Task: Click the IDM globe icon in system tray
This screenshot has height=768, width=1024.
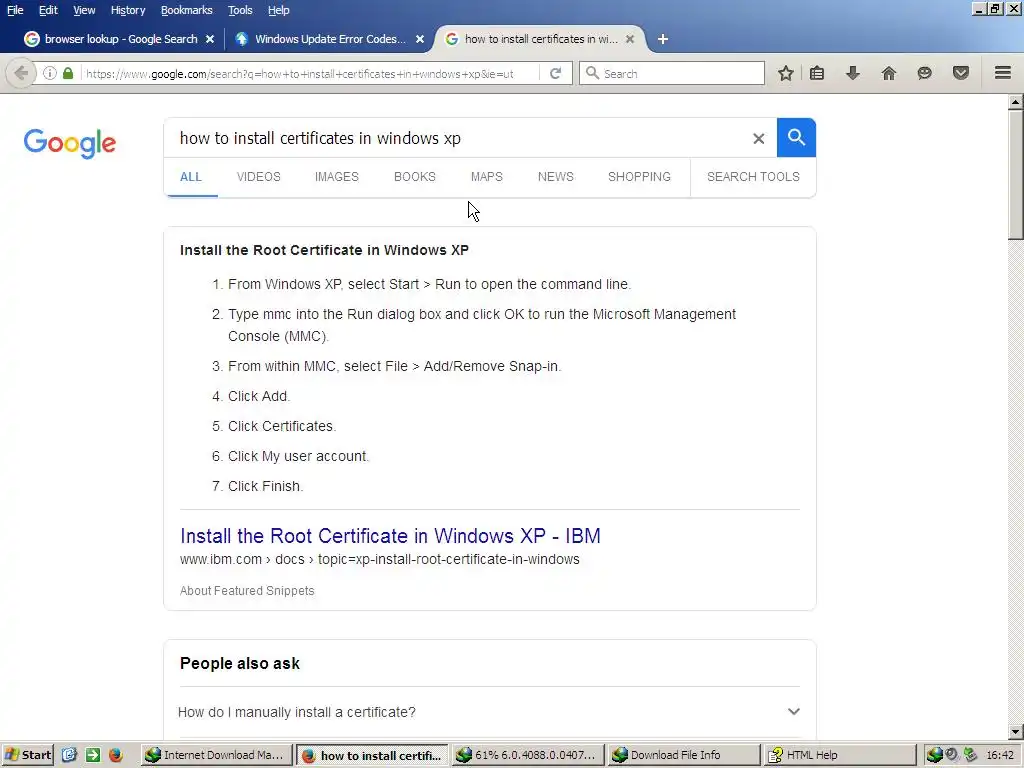Action: point(935,755)
